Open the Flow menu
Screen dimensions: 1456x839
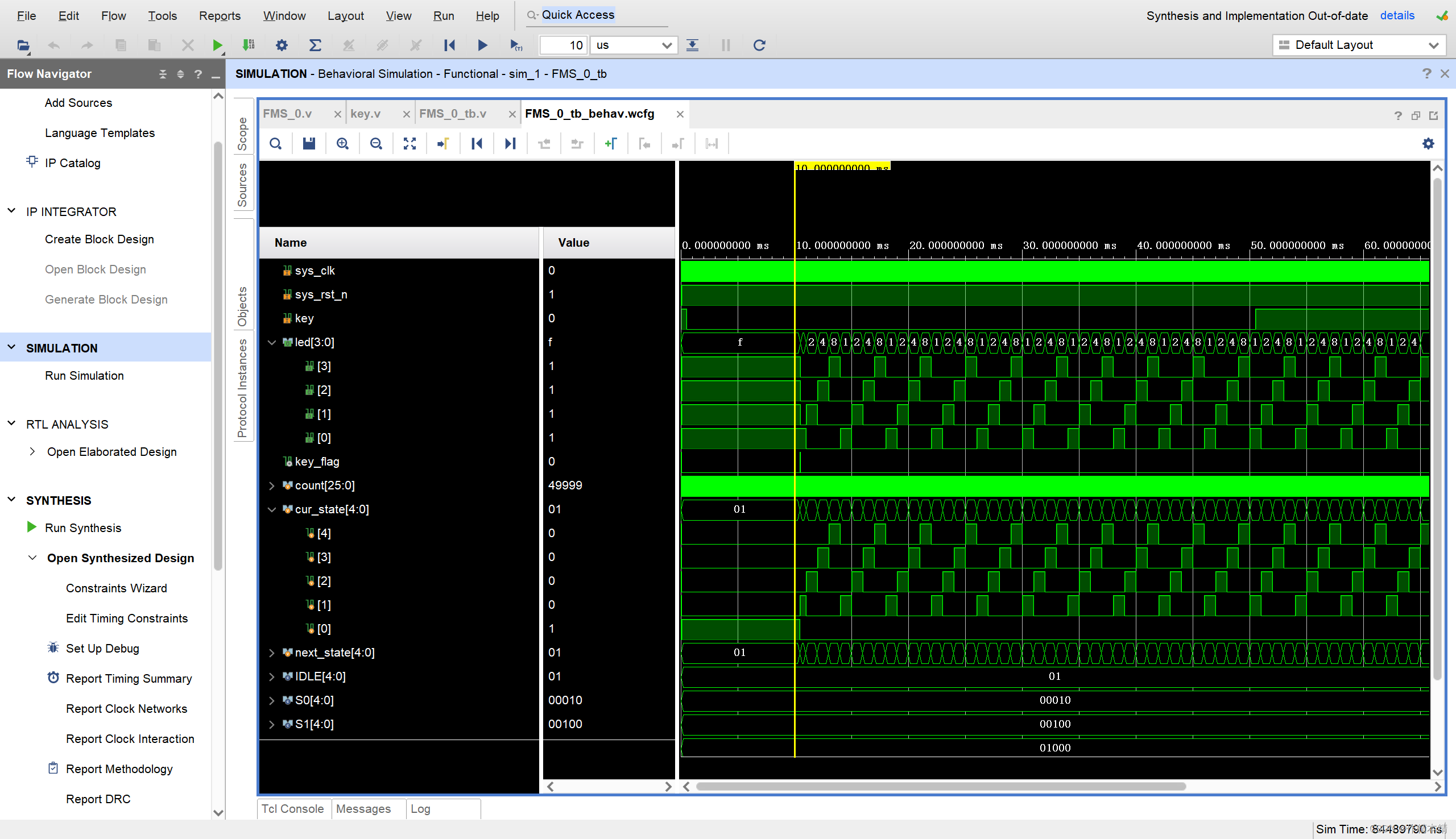[113, 15]
